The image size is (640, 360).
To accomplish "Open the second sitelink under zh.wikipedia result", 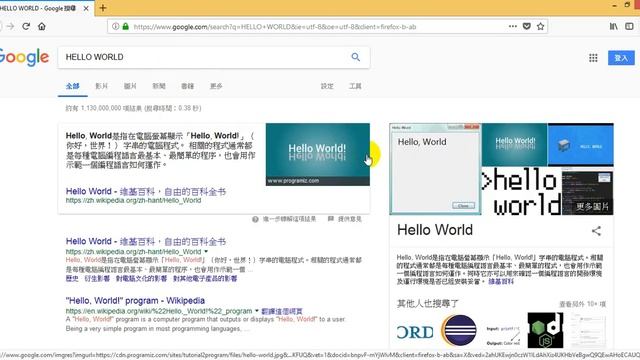I will tap(97, 278).
